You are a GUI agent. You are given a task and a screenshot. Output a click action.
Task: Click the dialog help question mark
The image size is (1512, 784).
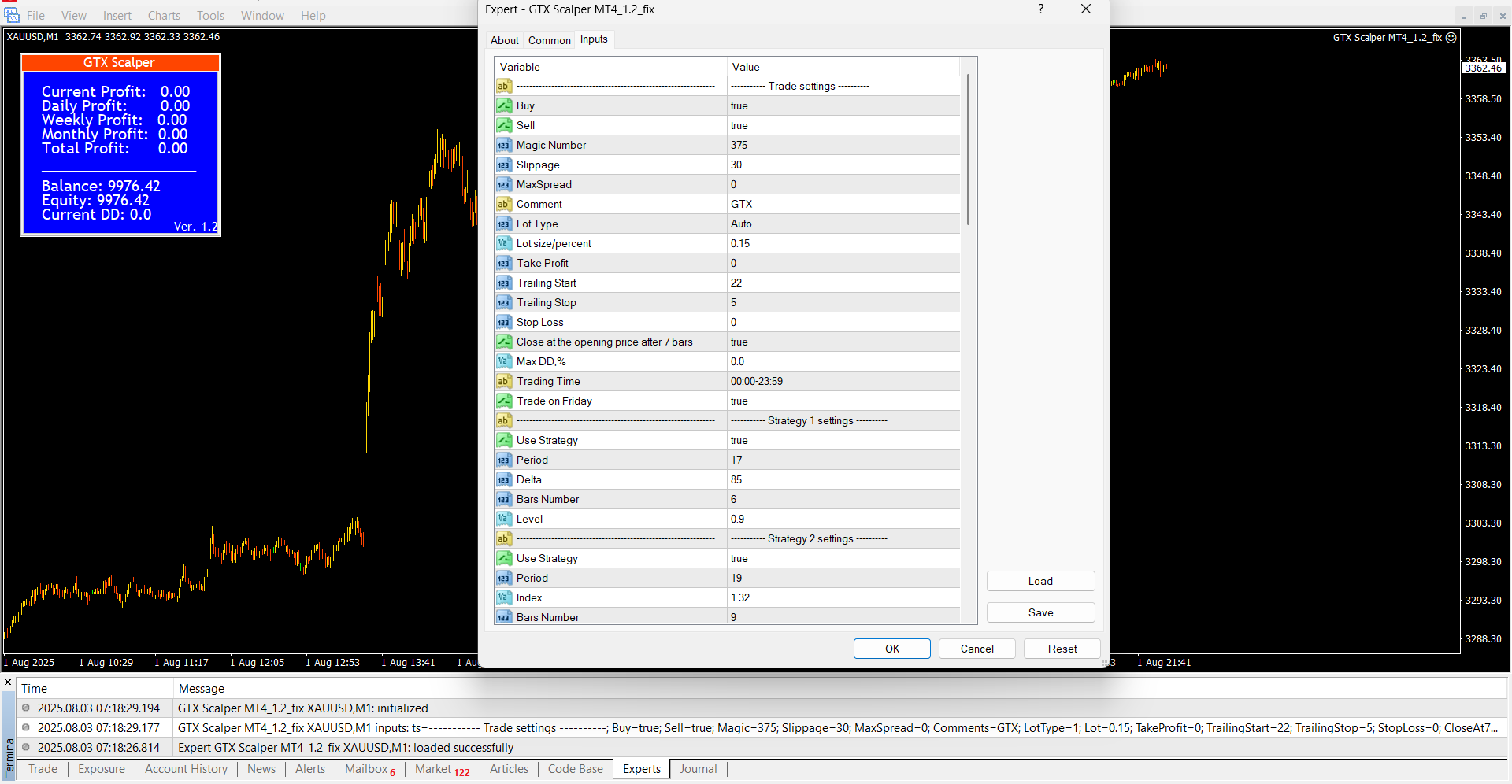pos(1040,9)
